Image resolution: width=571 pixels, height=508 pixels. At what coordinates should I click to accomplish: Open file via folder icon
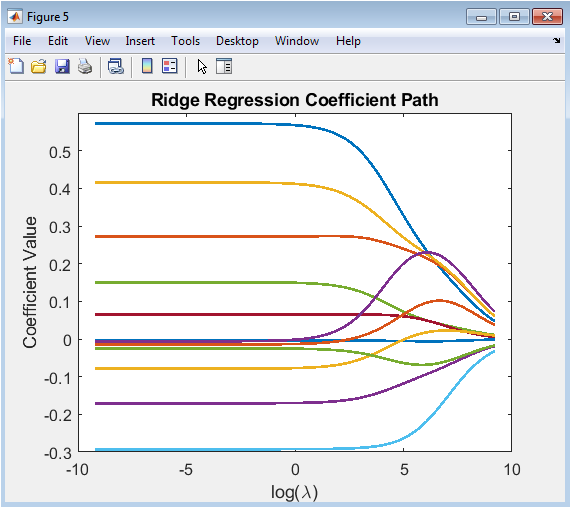(39, 67)
